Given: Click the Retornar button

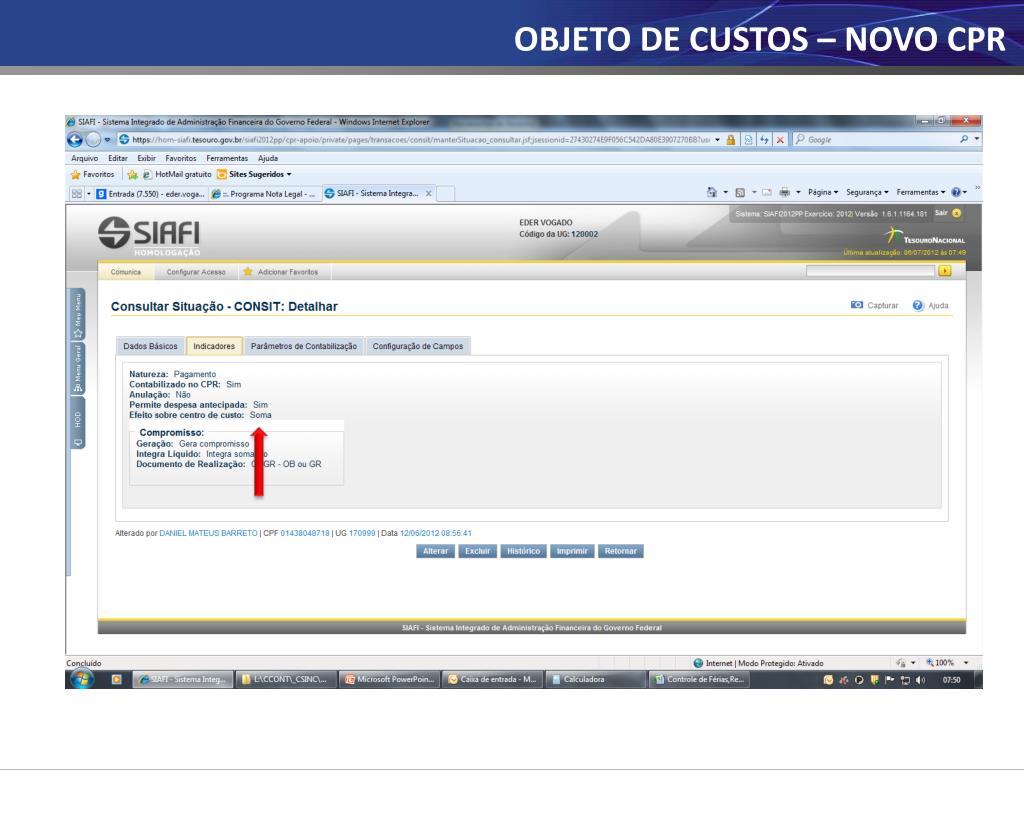Looking at the screenshot, I should click(620, 551).
